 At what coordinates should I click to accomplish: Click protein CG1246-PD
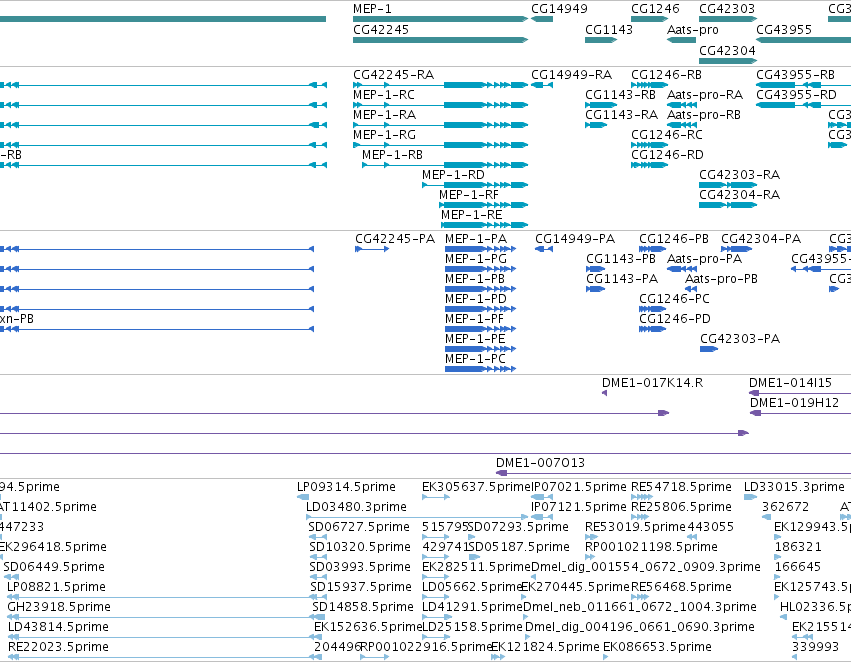(x=652, y=329)
